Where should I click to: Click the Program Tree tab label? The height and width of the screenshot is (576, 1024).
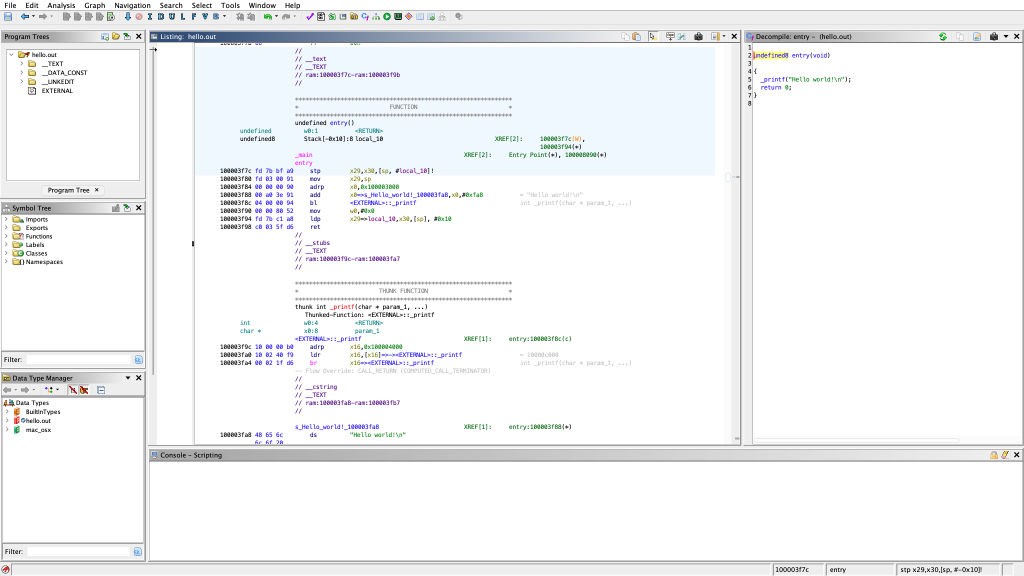point(68,190)
